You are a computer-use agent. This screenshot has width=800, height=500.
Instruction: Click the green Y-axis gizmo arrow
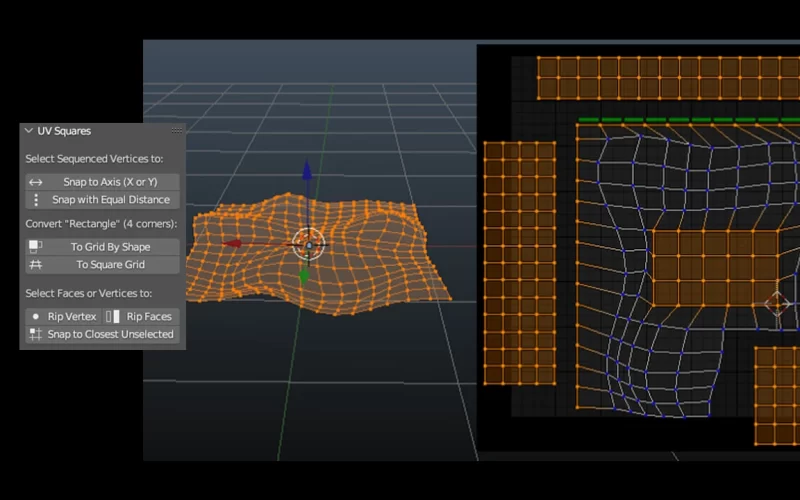tap(304, 276)
